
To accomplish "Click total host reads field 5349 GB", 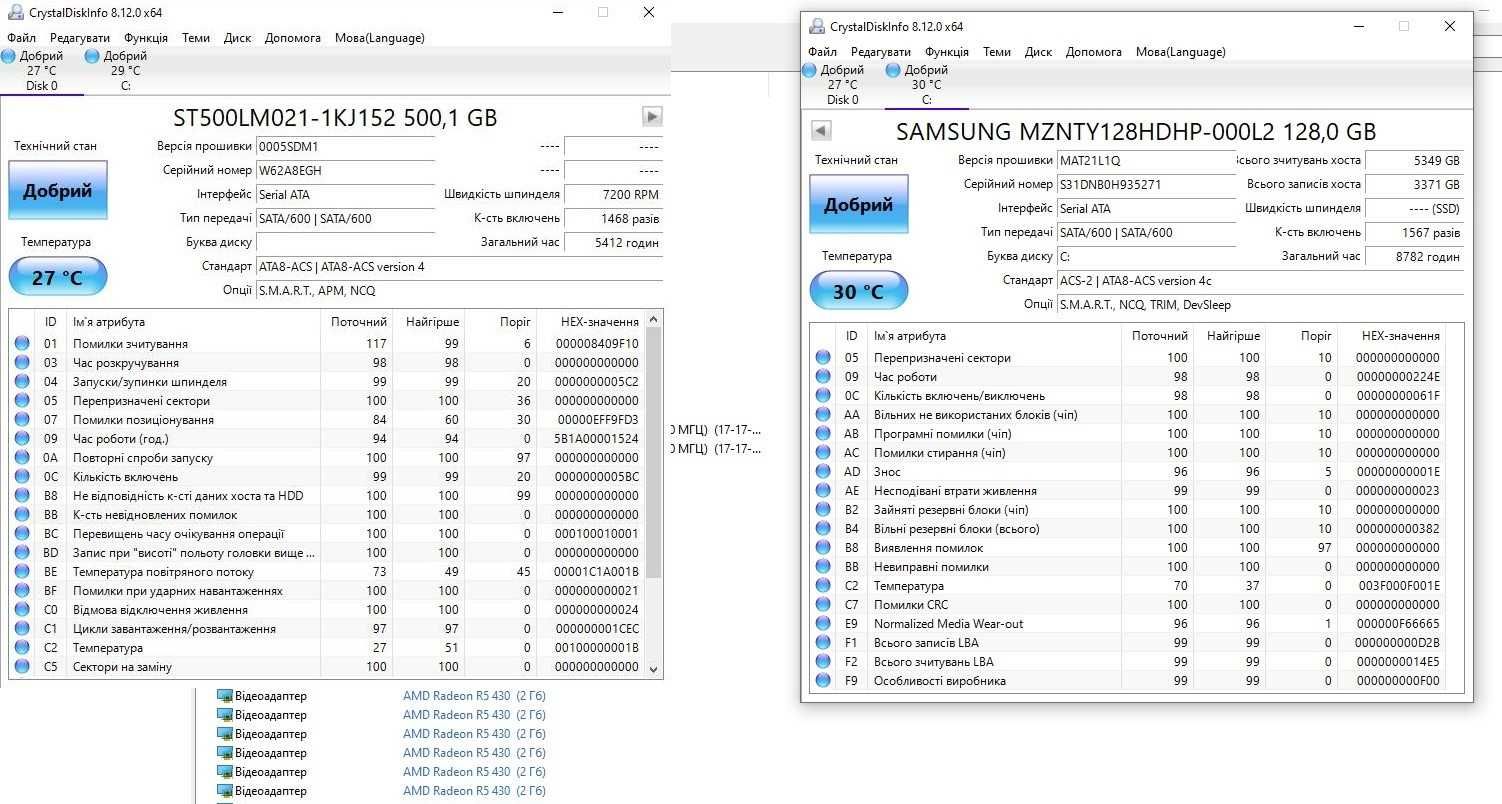I will (1414, 161).
